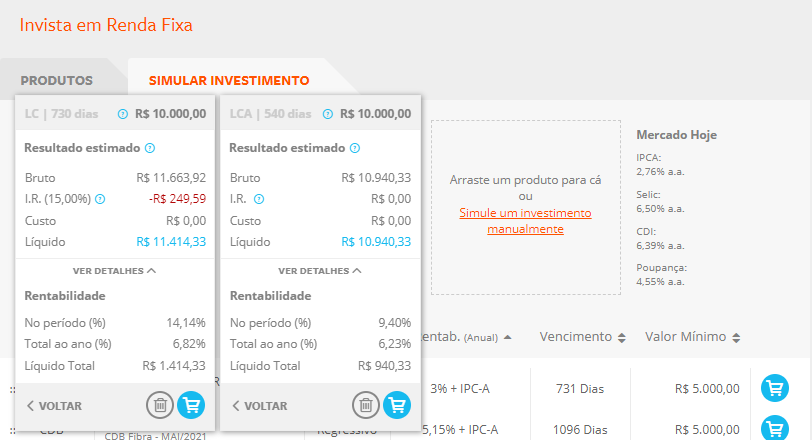Click the trash icon in the LCA card
Screen dimensions: 812x440
click(365, 405)
